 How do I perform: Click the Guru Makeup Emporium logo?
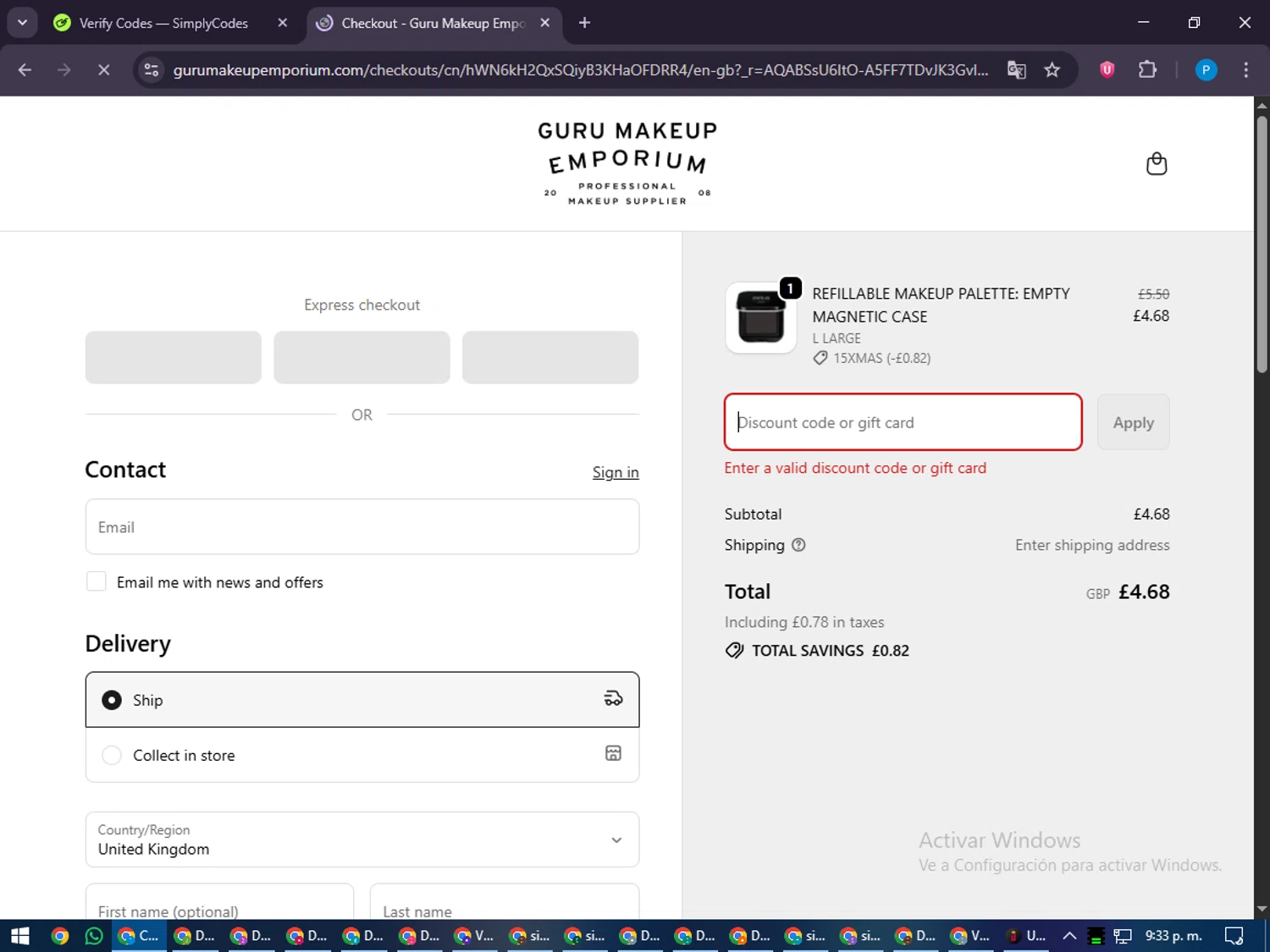(627, 163)
